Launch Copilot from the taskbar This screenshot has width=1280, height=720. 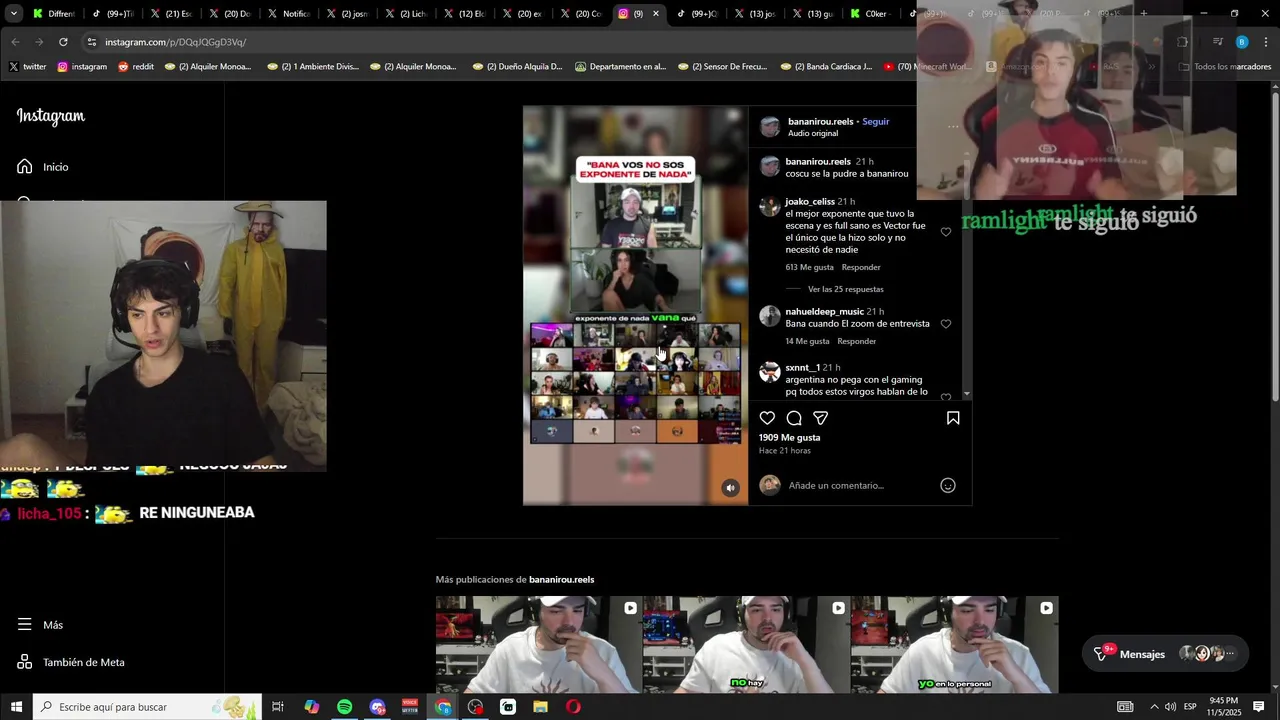point(312,707)
